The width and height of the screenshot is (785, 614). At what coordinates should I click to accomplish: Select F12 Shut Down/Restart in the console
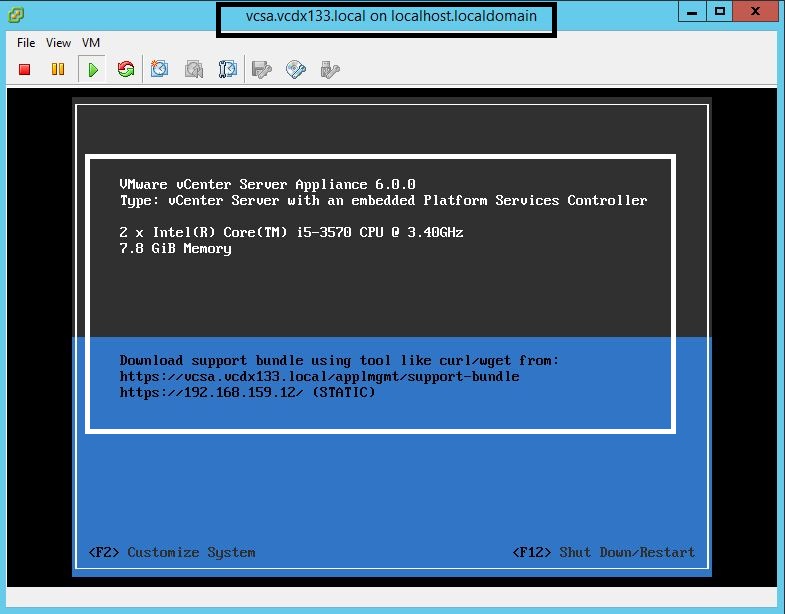(x=603, y=552)
